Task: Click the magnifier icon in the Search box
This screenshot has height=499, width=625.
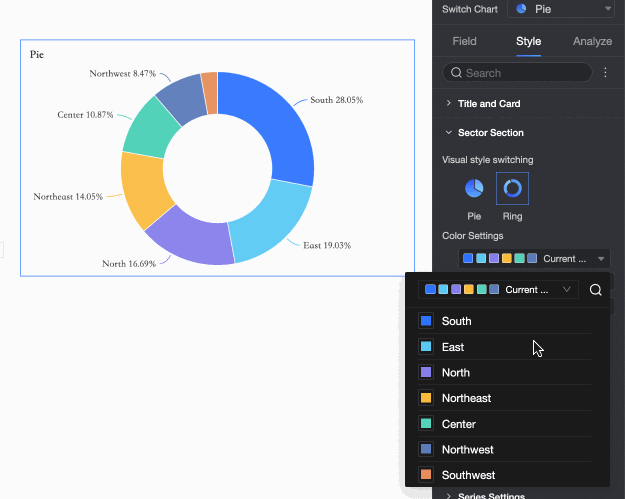Action: tap(456, 73)
